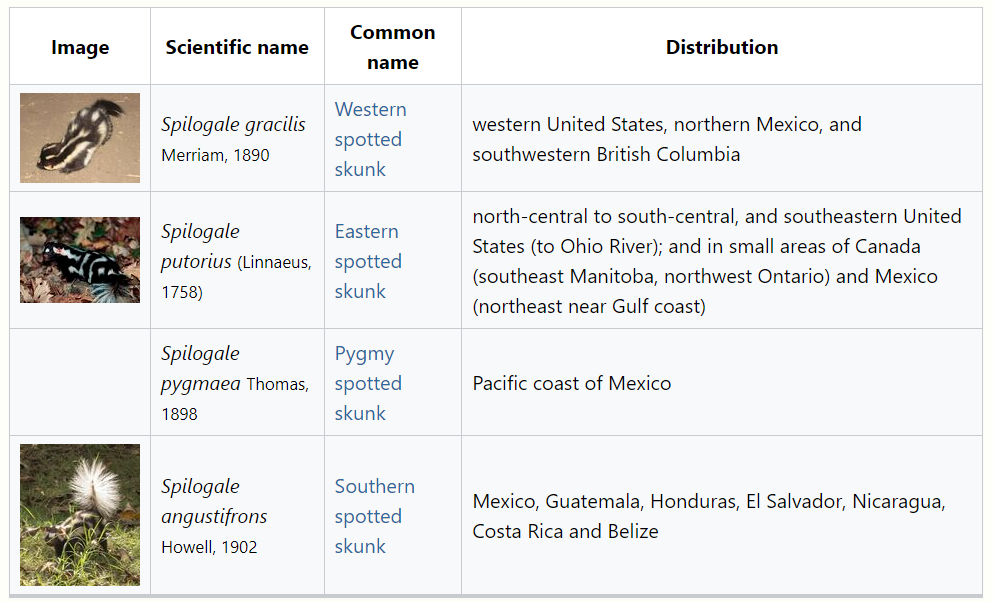Click the 'Merriam, 1890' authority text
993x602 pixels.
(x=215, y=156)
